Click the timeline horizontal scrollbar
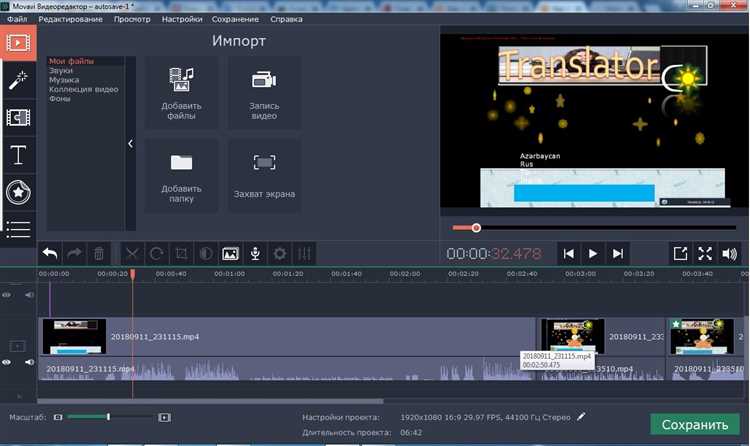Screen dimensions: 750x446 coord(210,401)
